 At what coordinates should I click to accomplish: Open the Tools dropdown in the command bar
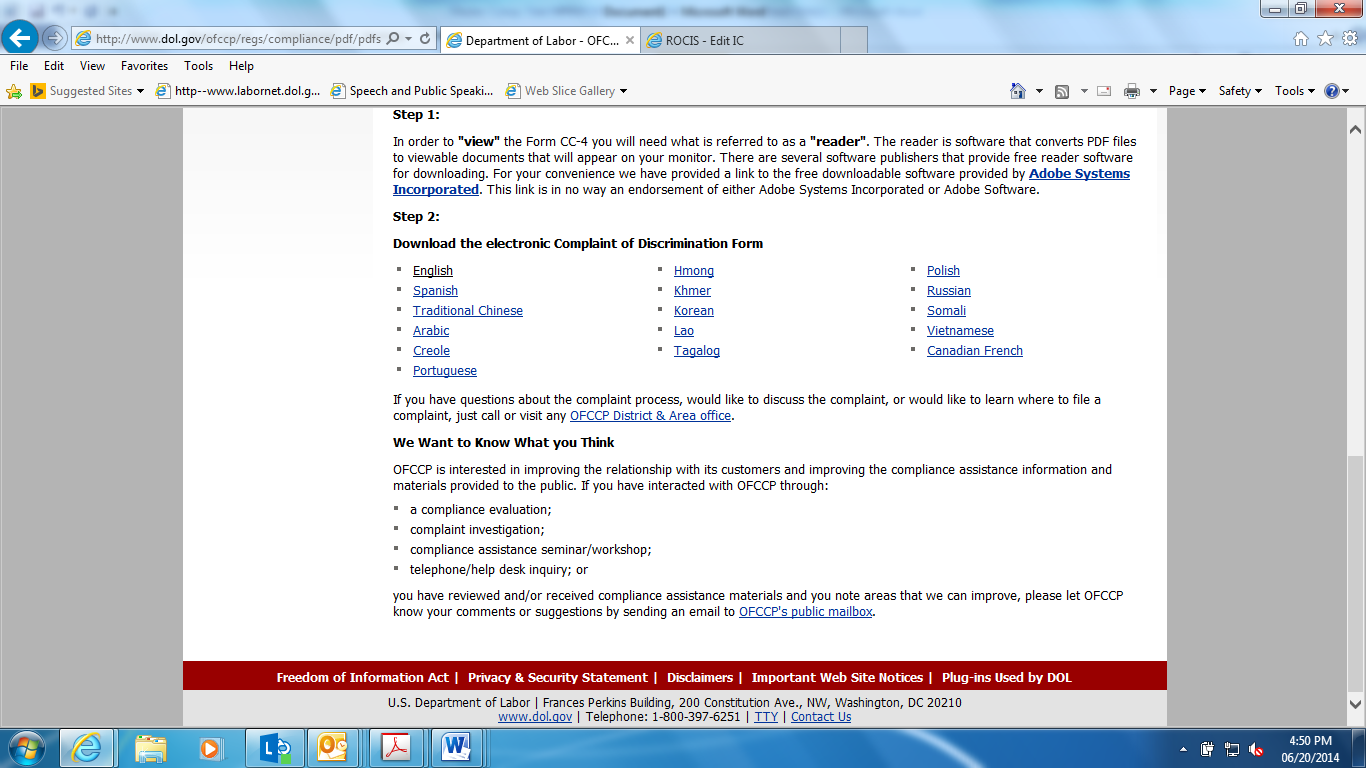pyautogui.click(x=1295, y=91)
